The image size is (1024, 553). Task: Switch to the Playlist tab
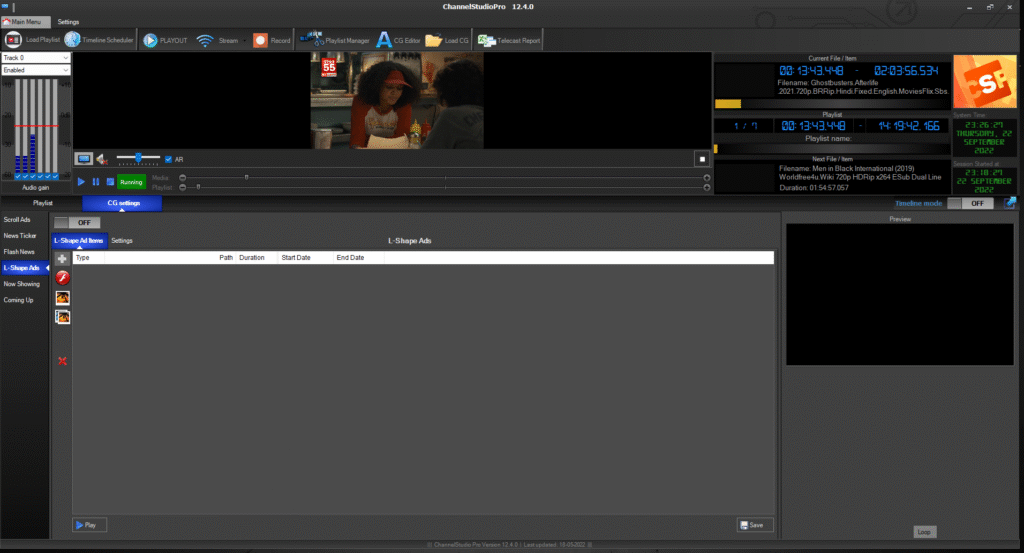click(42, 203)
